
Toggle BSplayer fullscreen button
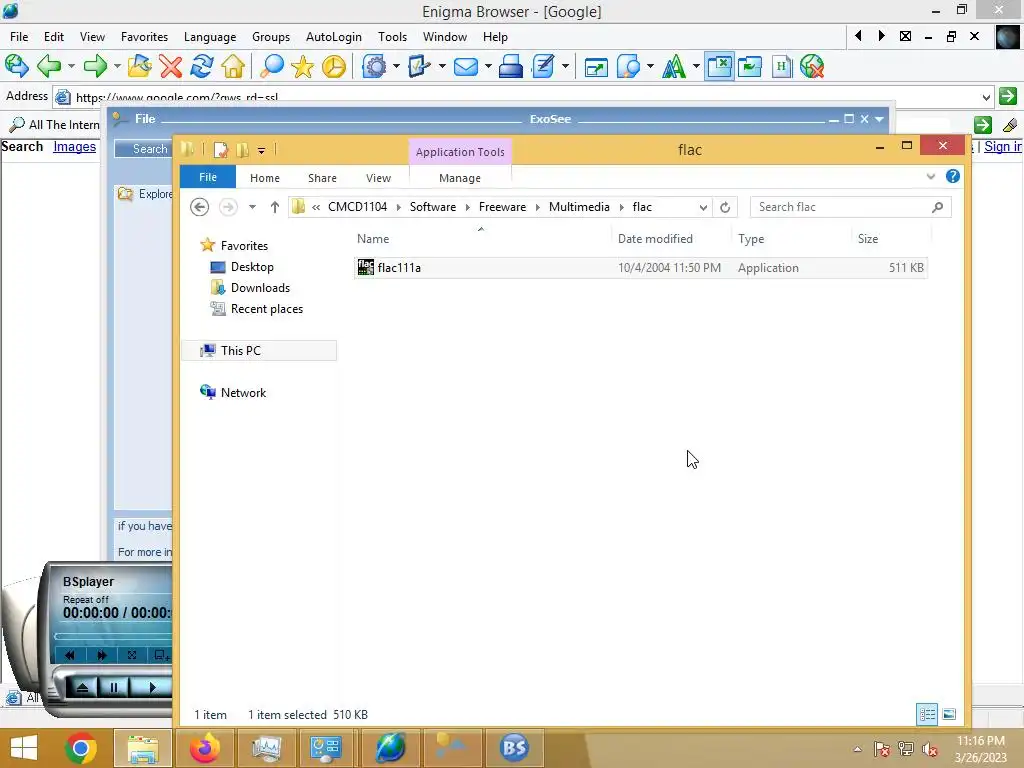132,655
